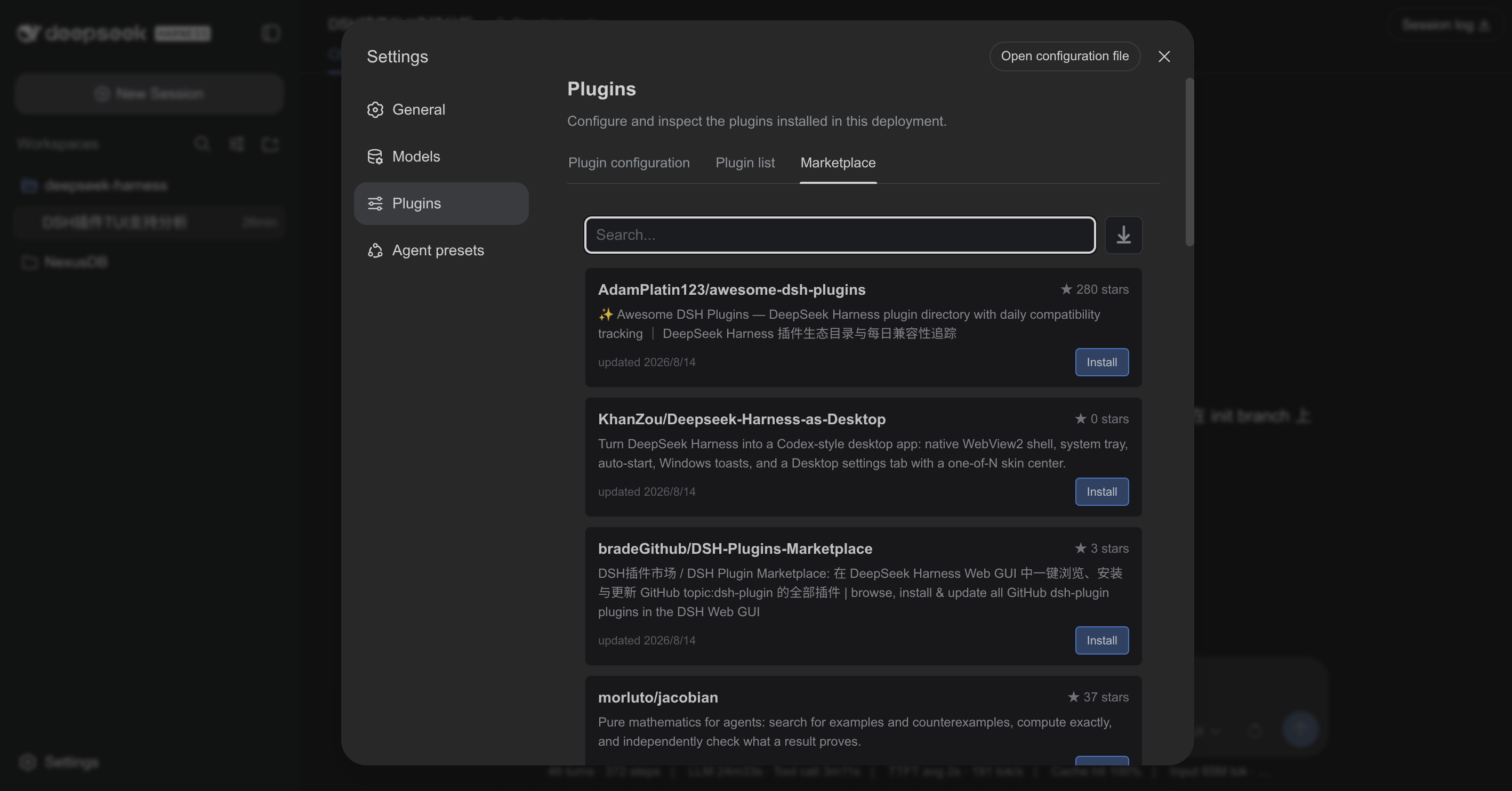Click the star icon next to 3 stars

(1081, 548)
